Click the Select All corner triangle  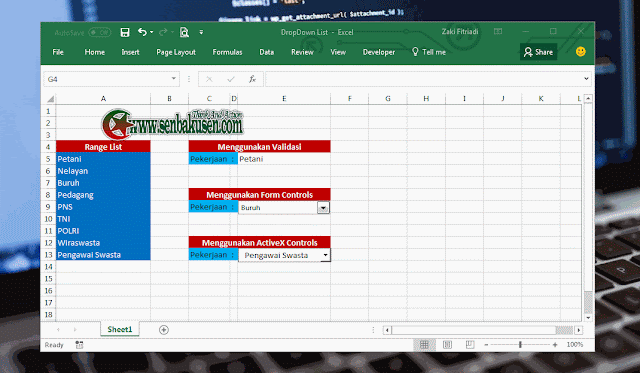(x=50, y=99)
